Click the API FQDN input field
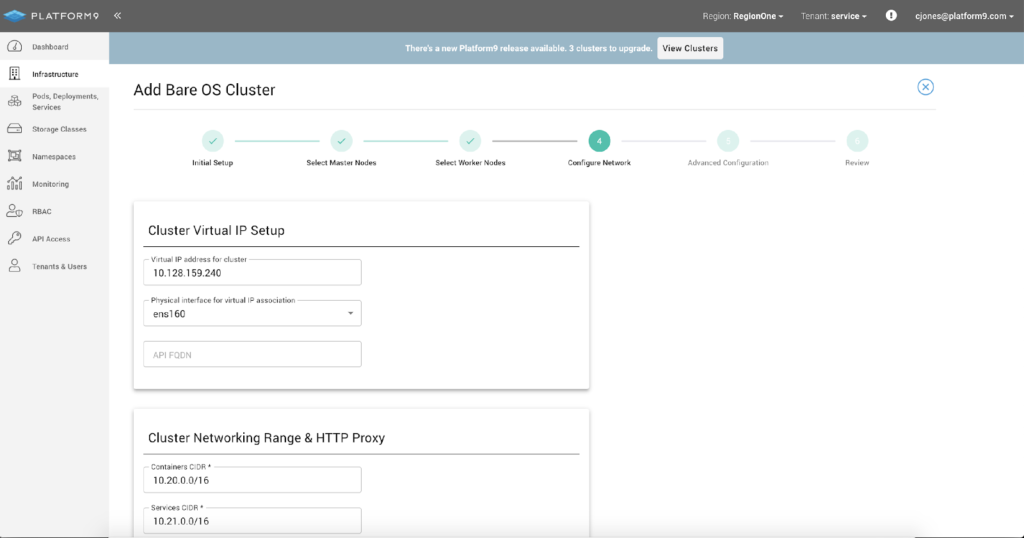 (x=252, y=354)
